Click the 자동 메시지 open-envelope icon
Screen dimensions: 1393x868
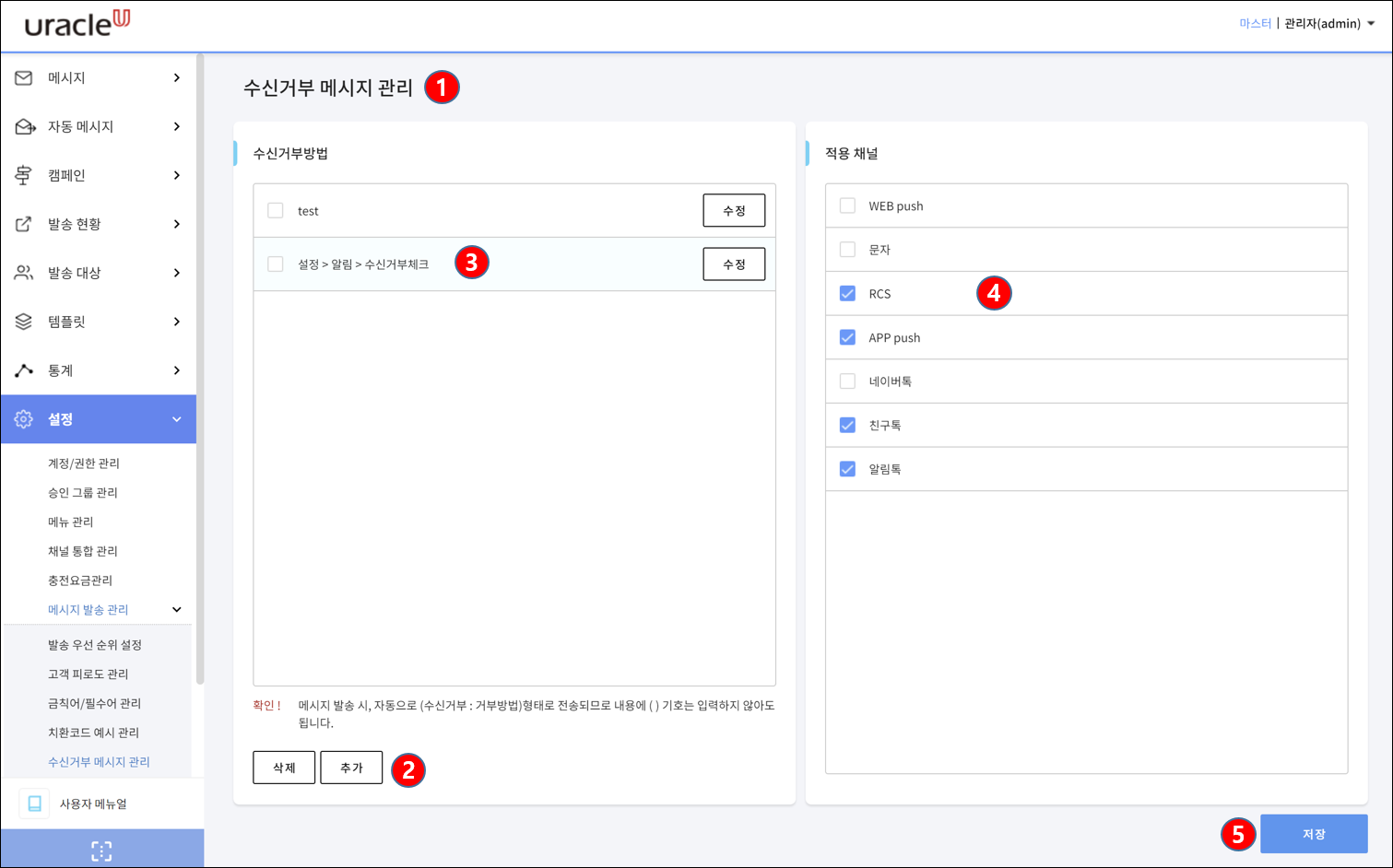pyautogui.click(x=25, y=126)
